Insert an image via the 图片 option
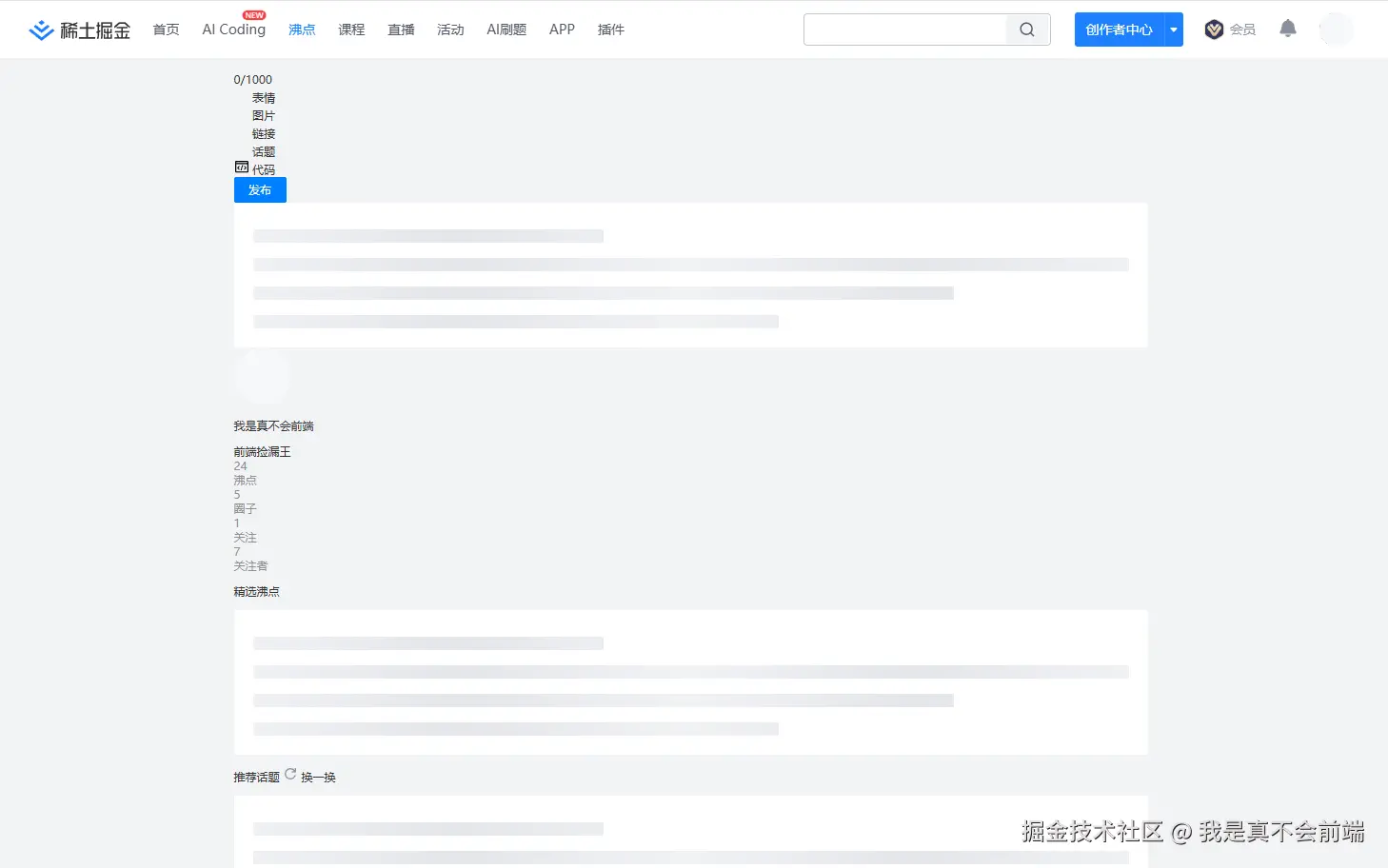Screen dimensions: 1388x868 tap(264, 115)
